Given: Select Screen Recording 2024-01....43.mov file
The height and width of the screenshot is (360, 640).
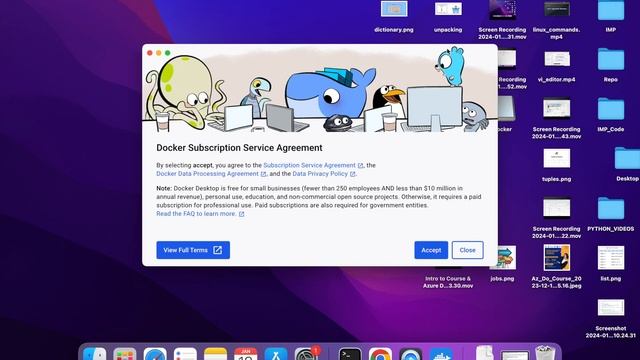Looking at the screenshot, I should point(556,118).
